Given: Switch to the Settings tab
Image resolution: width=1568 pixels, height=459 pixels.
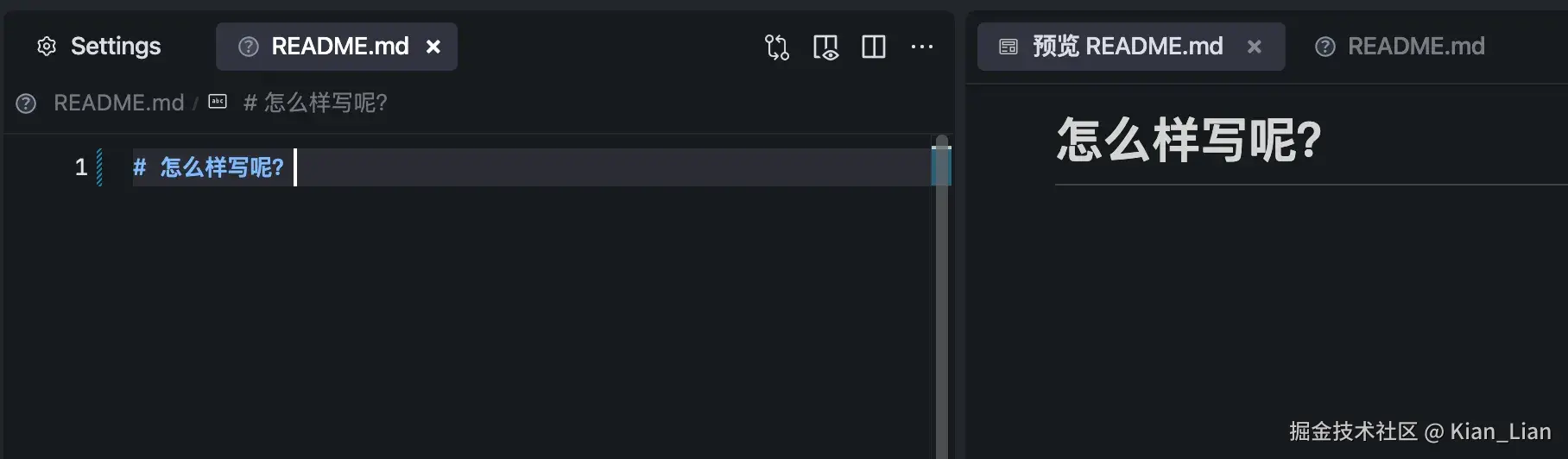Looking at the screenshot, I should click(115, 47).
